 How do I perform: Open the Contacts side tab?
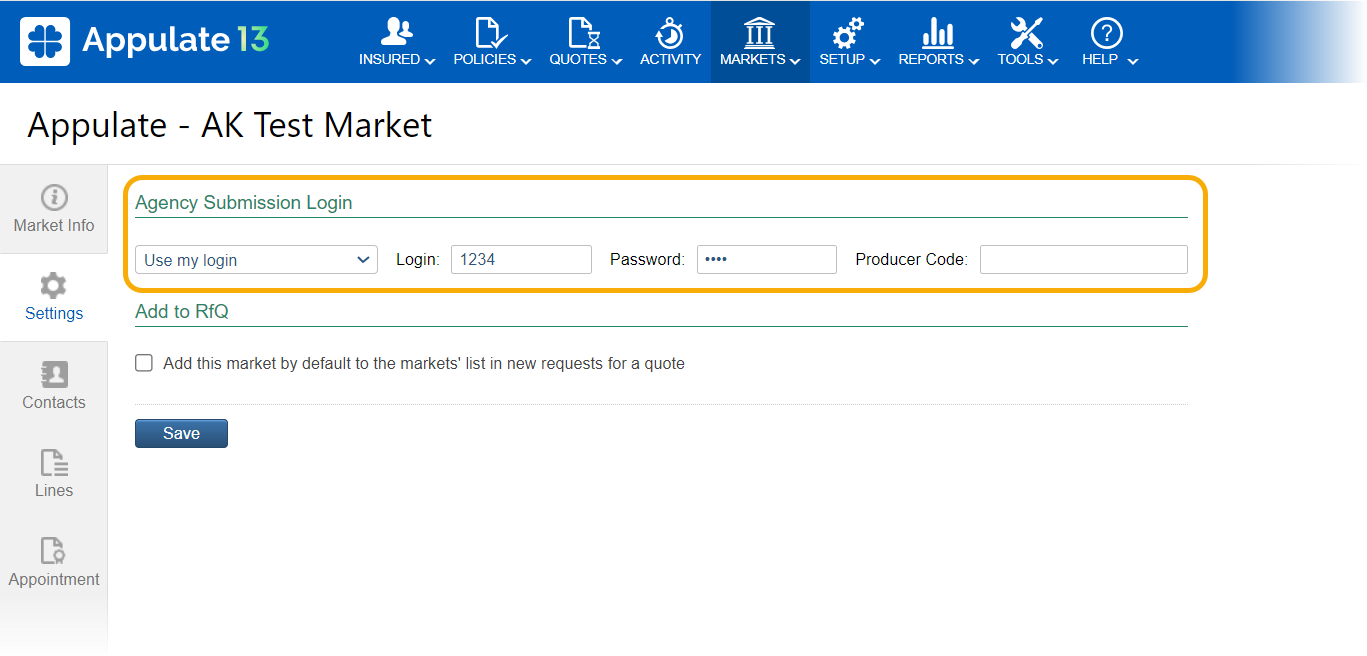(x=54, y=386)
